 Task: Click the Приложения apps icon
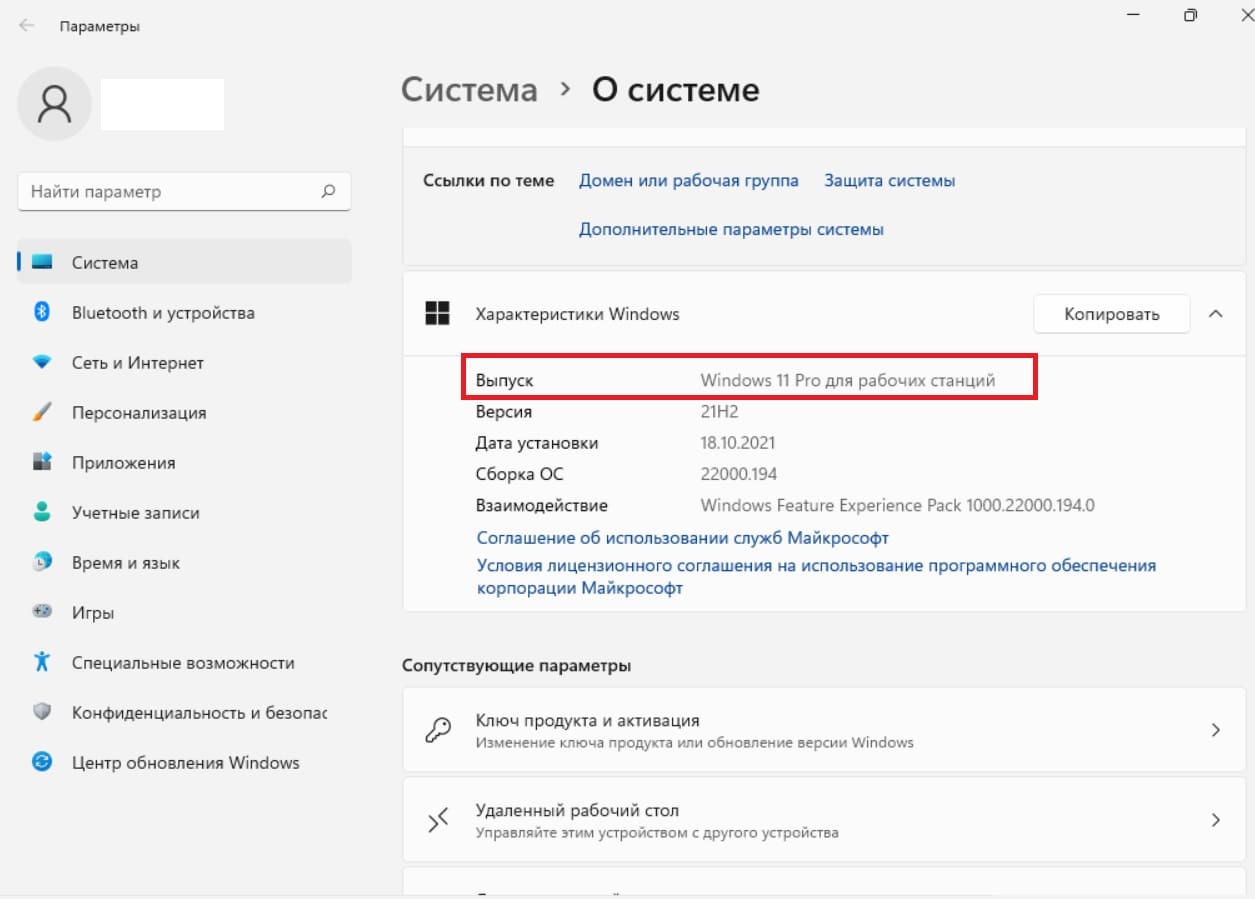[x=42, y=462]
